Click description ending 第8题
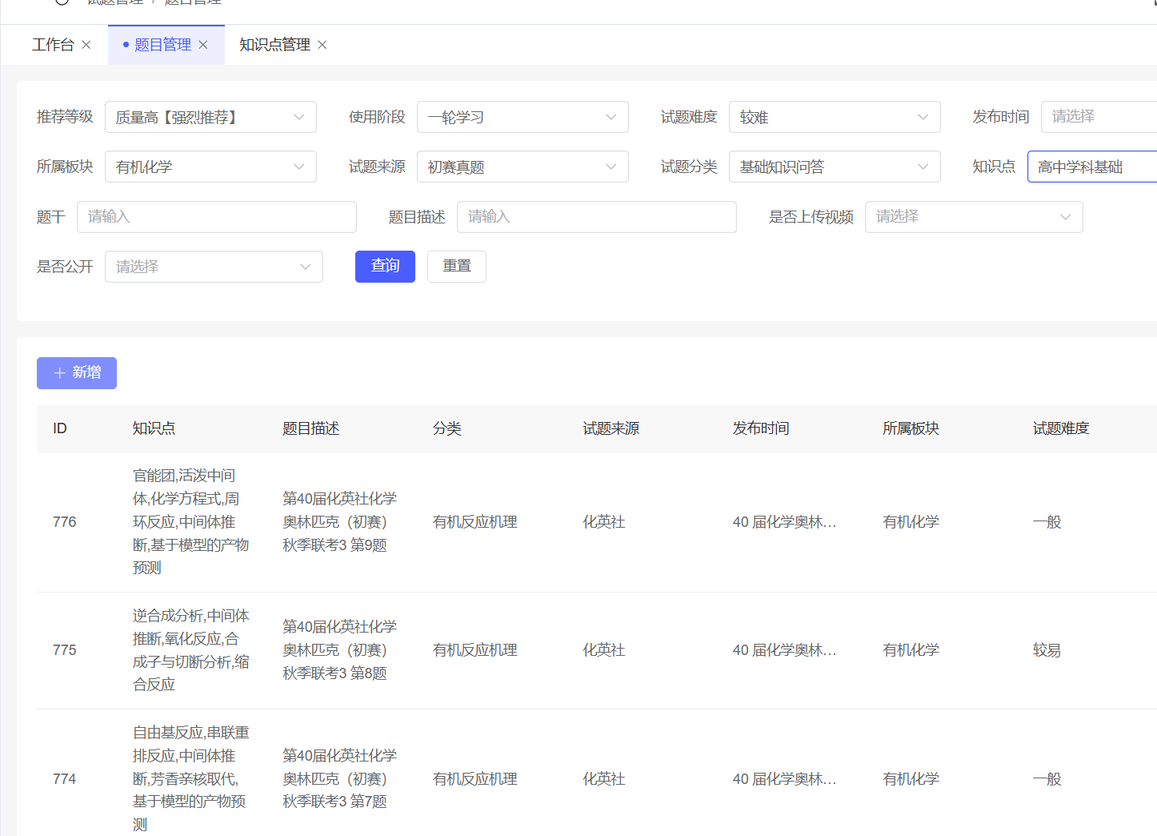 click(339, 650)
